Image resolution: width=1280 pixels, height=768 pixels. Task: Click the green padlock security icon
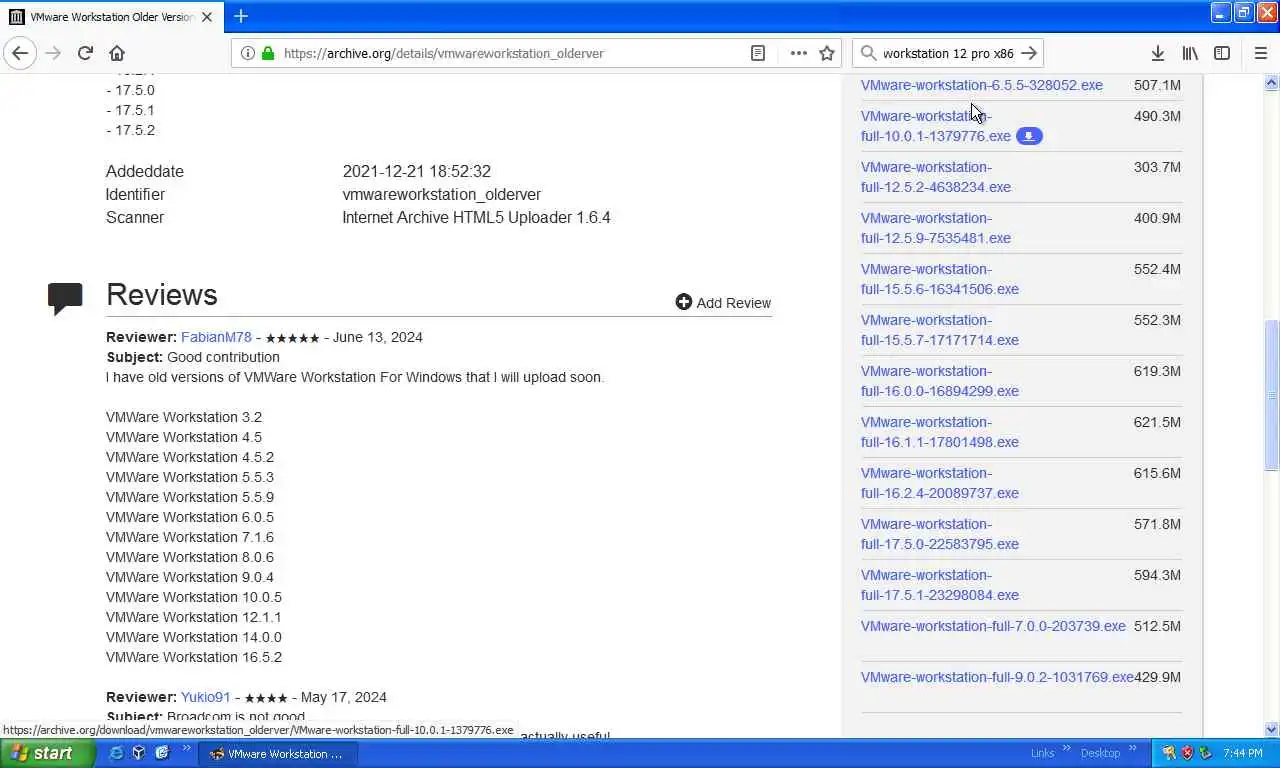(x=268, y=53)
